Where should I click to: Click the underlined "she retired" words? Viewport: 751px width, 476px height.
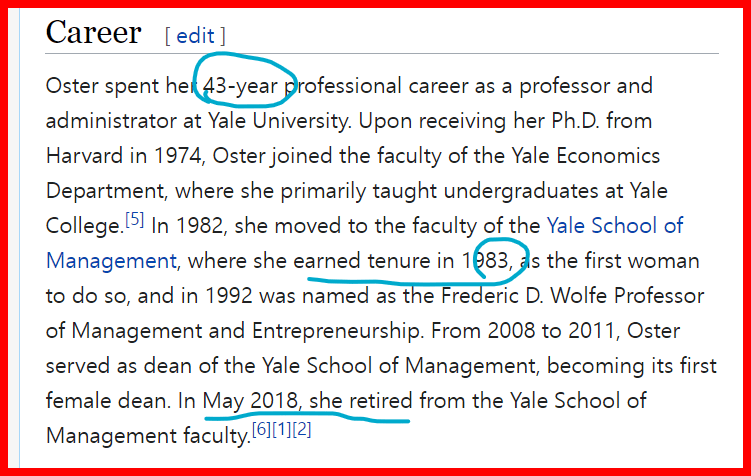(360, 402)
